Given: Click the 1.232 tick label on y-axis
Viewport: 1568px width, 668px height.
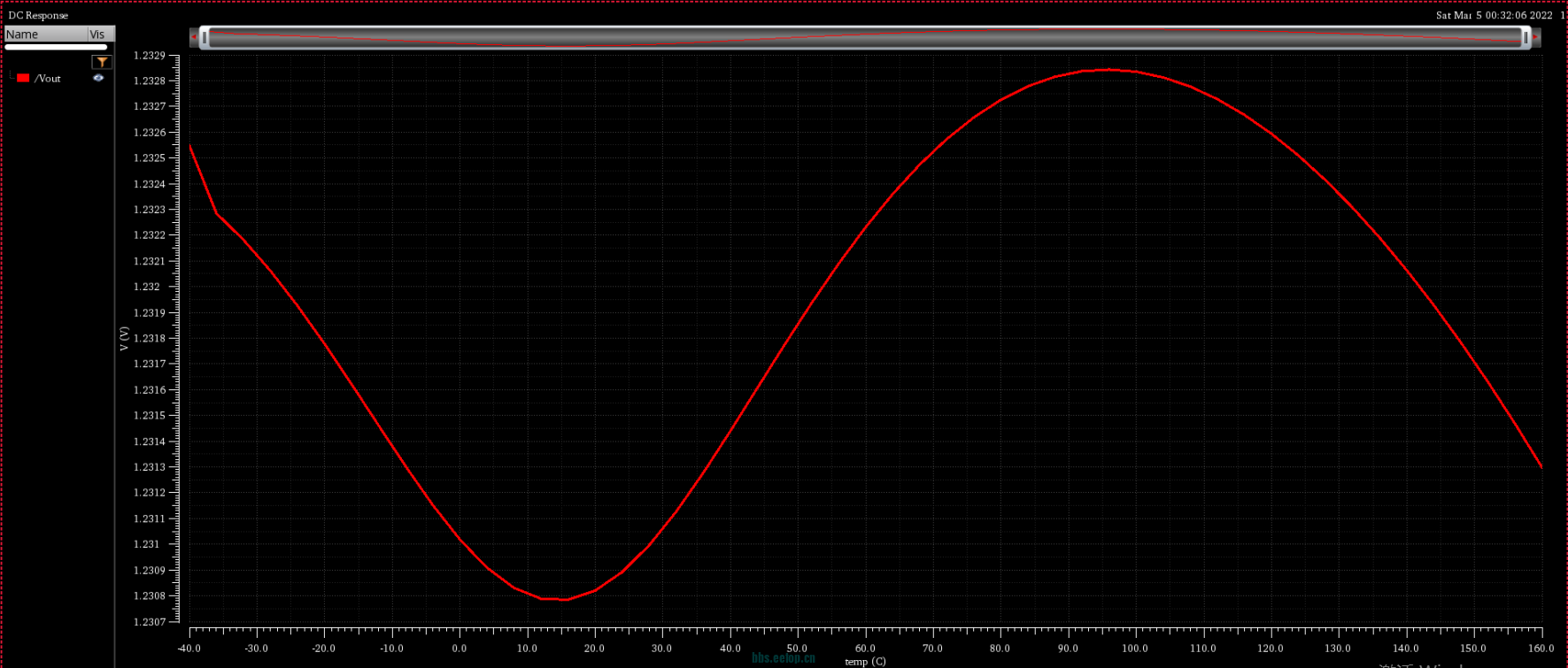Looking at the screenshot, I should 147,287.
